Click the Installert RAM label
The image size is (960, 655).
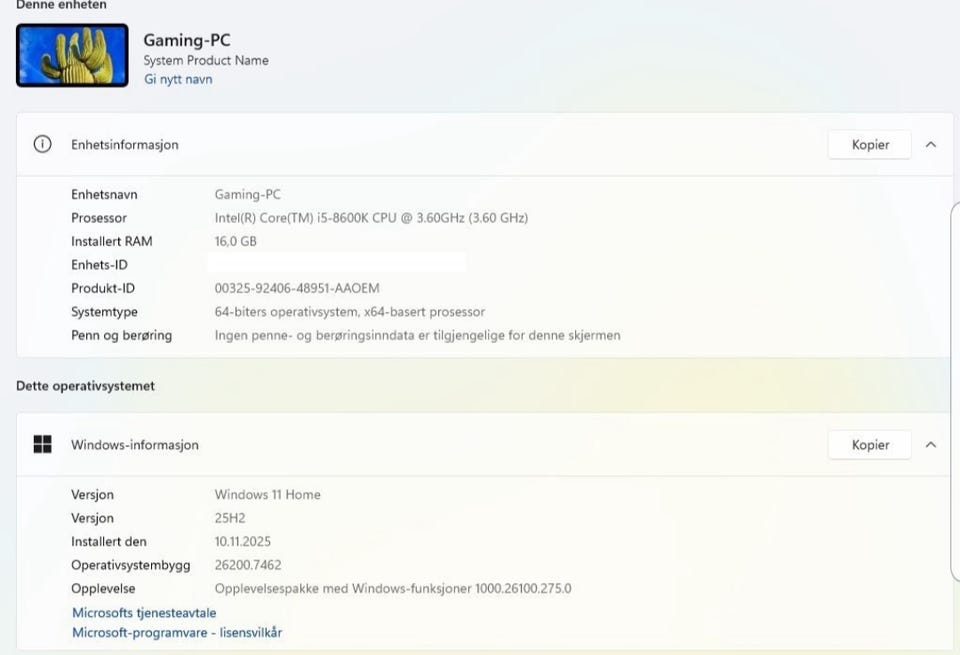[111, 241]
